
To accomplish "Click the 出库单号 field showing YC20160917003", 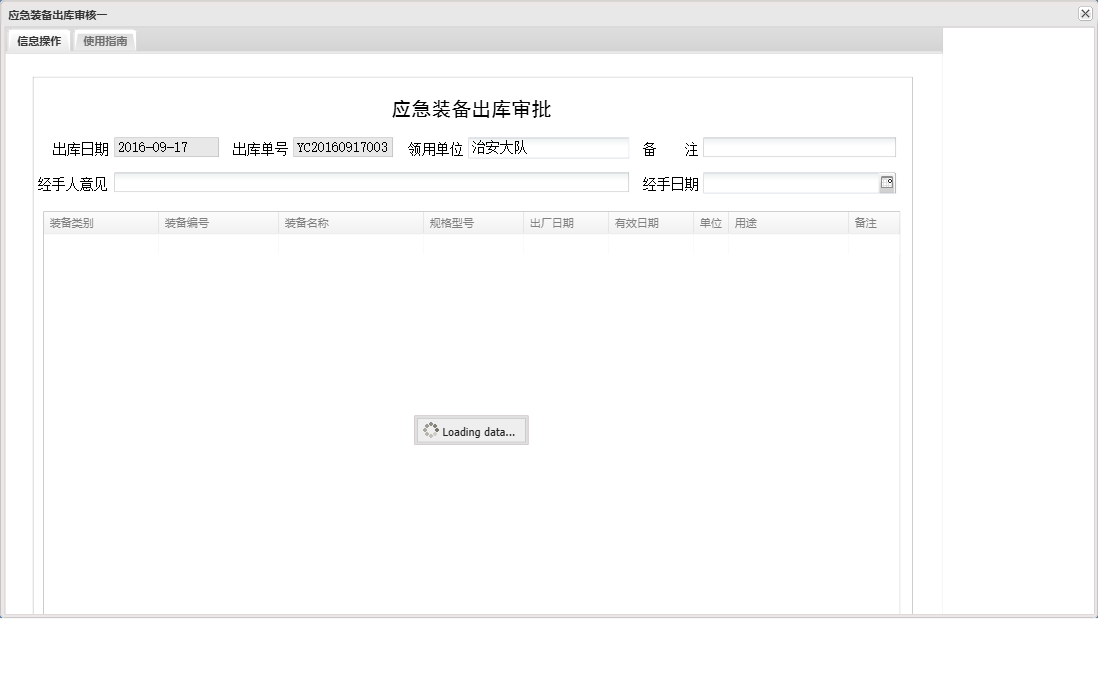I will (343, 147).
